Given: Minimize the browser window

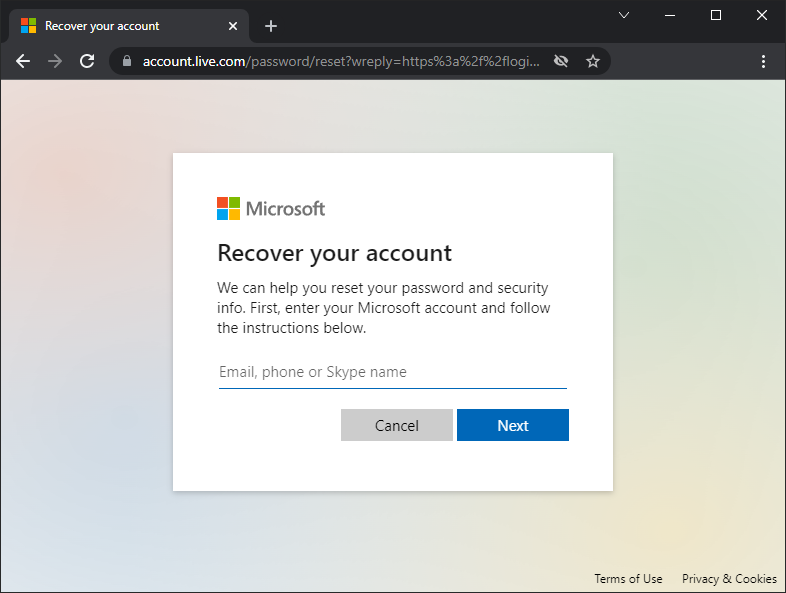Looking at the screenshot, I should point(670,15).
